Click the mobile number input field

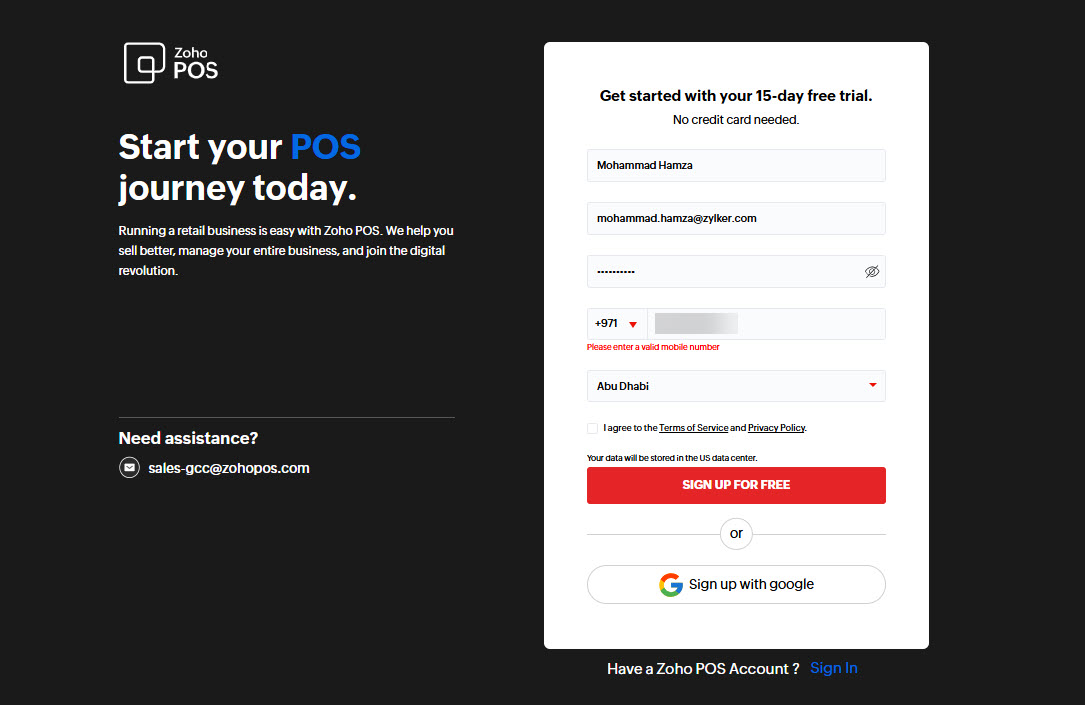(x=766, y=324)
